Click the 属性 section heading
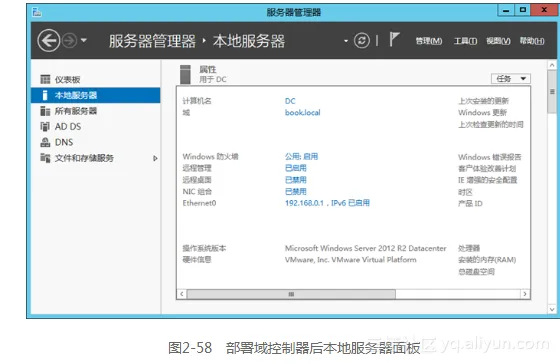This screenshot has width=560, height=364. coord(208,69)
